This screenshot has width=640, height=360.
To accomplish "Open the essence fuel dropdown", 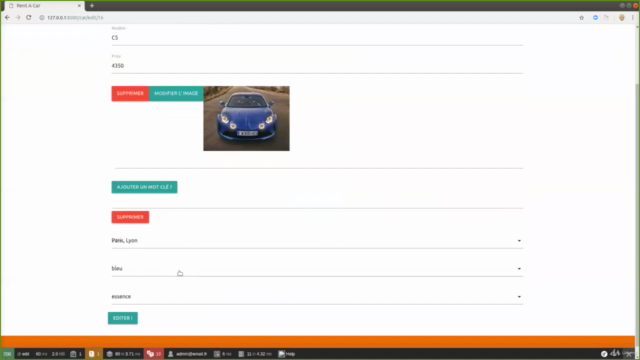I will point(317,297).
